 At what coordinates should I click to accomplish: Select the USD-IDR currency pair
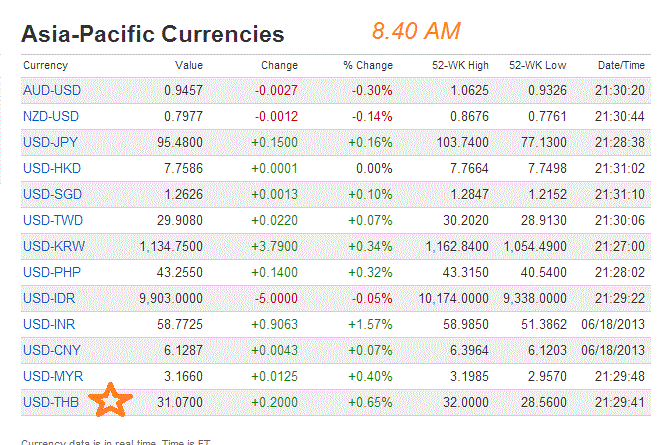[49, 298]
